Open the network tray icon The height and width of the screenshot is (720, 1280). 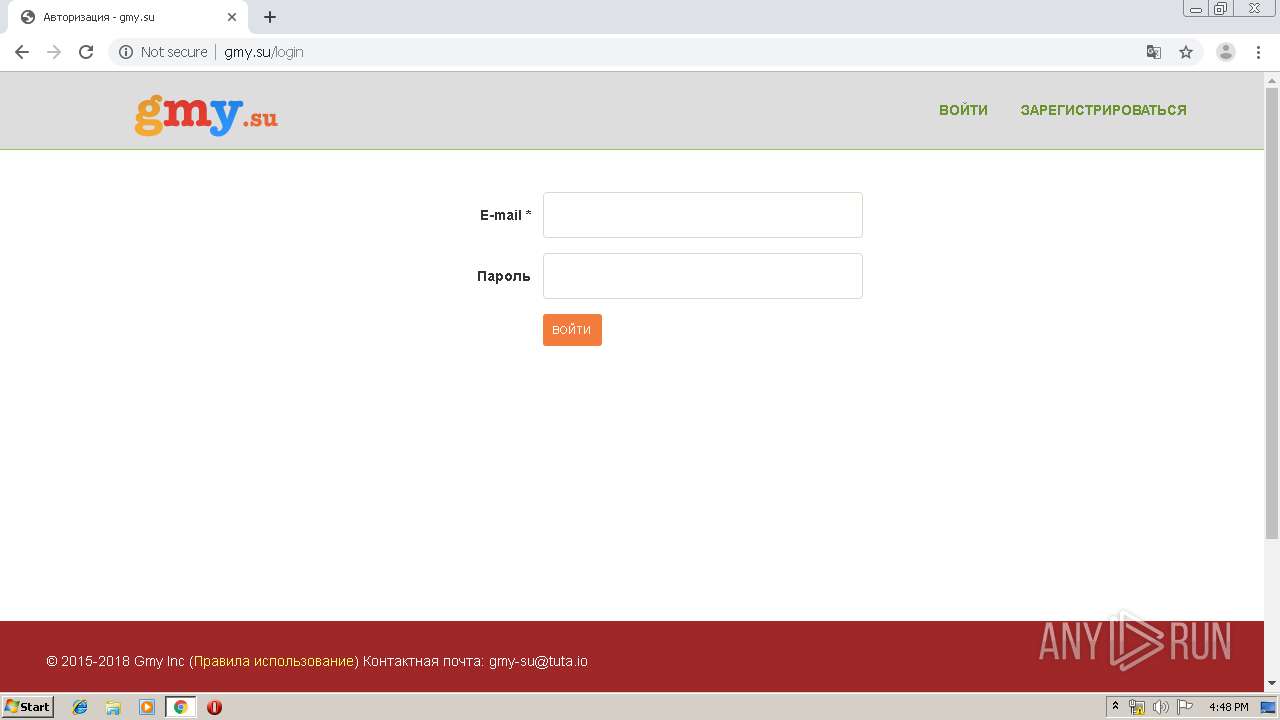(1137, 707)
